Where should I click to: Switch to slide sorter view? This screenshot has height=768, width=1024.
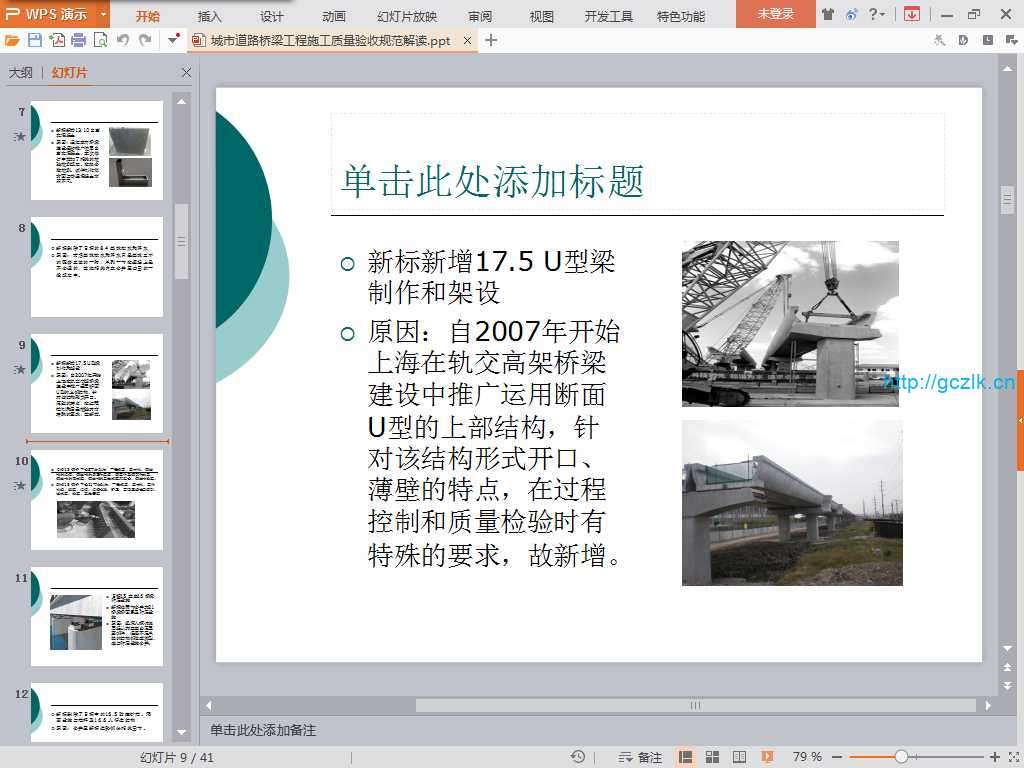pos(713,757)
